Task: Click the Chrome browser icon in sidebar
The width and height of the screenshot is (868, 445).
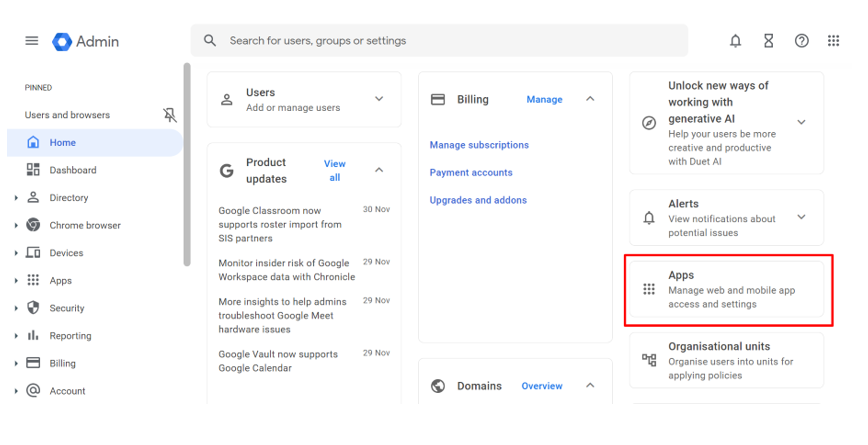Action: 33,225
